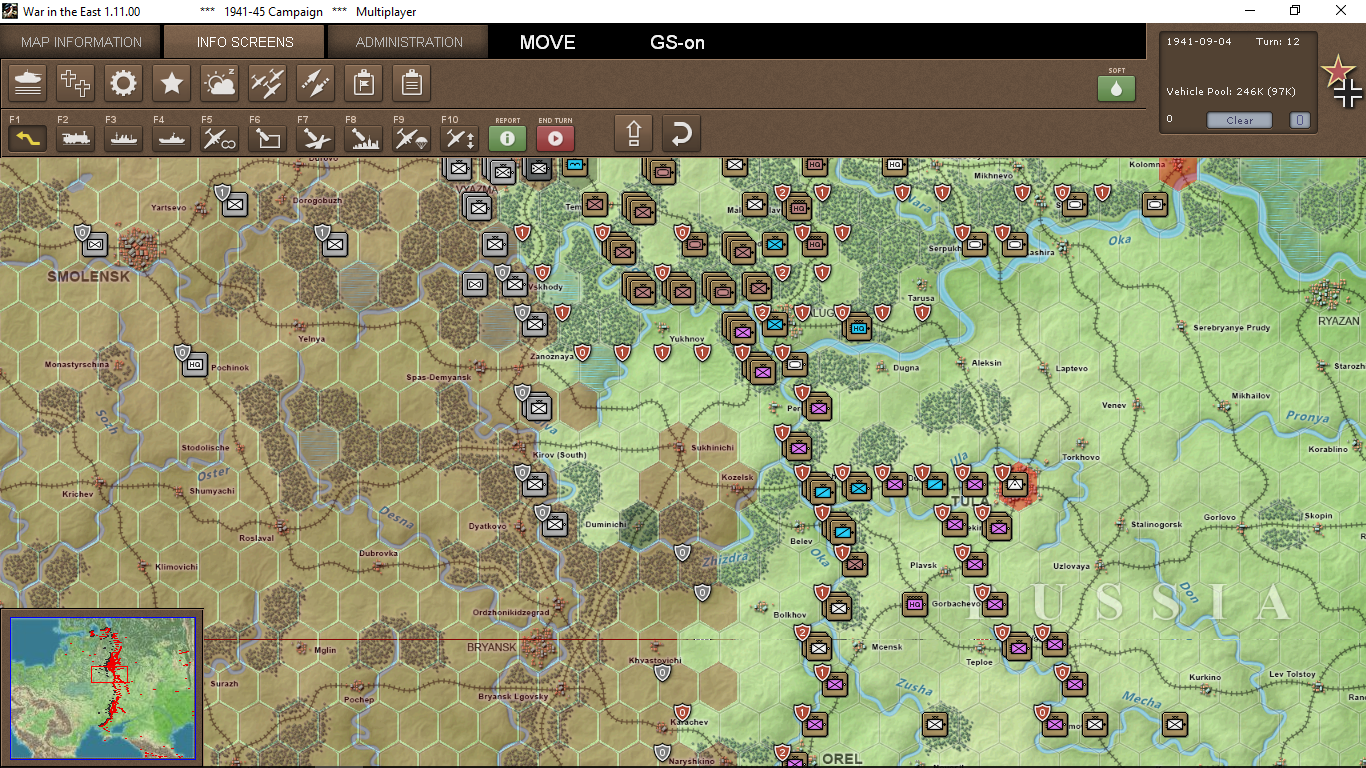Select F7 bomb airfield mode
1366x768 pixels.
tap(316, 138)
